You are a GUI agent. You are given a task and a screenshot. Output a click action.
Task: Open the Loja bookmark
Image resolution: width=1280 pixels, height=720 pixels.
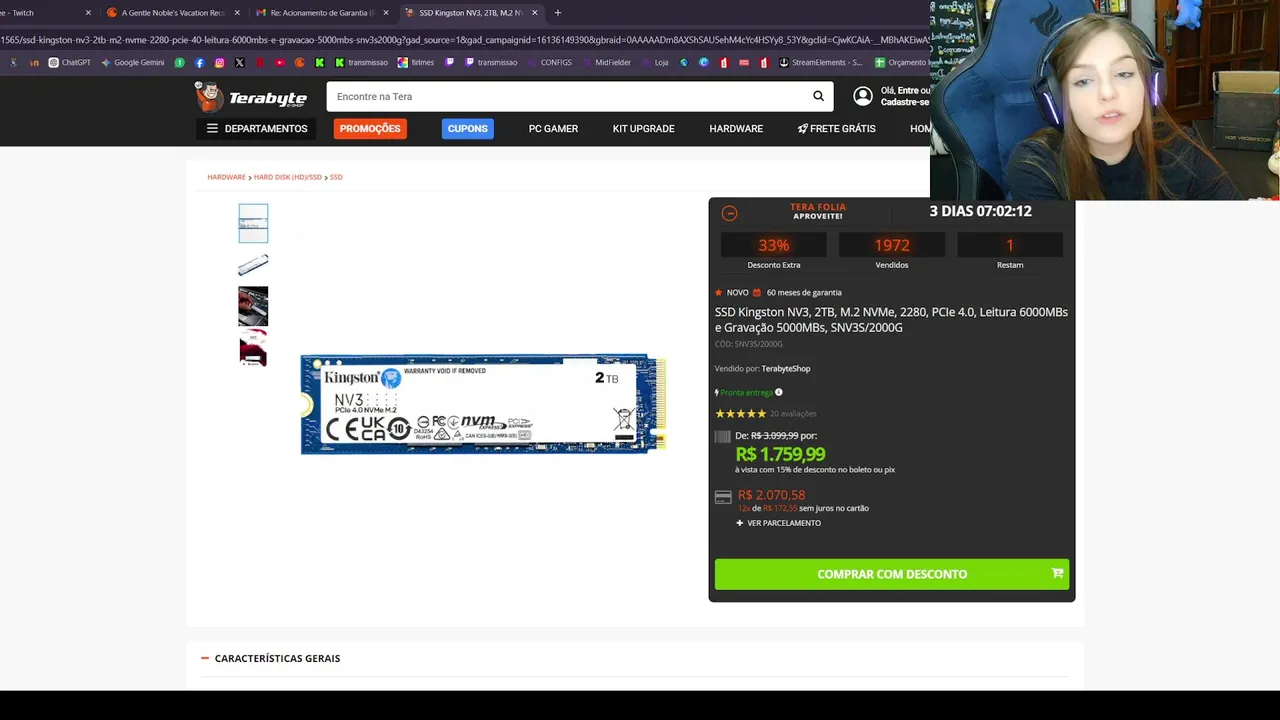pyautogui.click(x=655, y=62)
